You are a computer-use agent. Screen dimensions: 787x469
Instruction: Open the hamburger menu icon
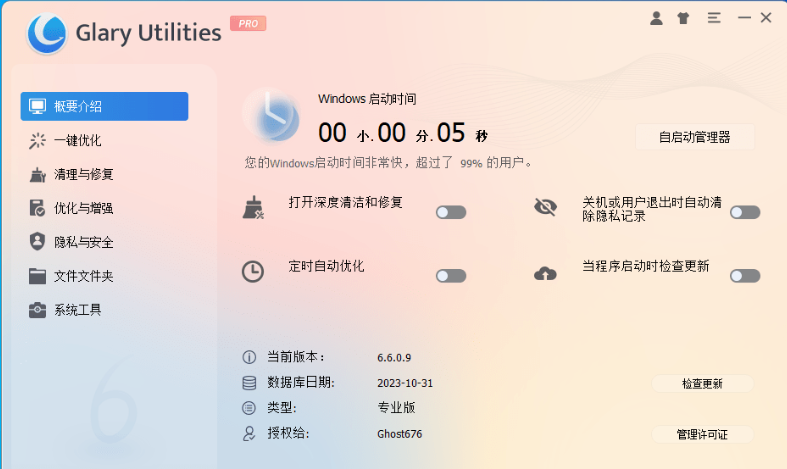pos(714,18)
